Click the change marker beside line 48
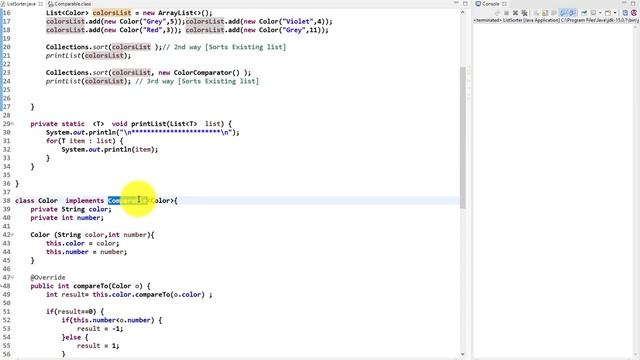640x360 pixels. tap(2, 286)
